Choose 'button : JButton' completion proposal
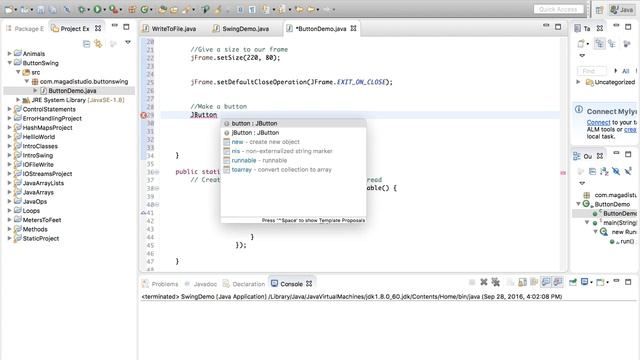Screen dimensions: 640x360 click(293, 123)
